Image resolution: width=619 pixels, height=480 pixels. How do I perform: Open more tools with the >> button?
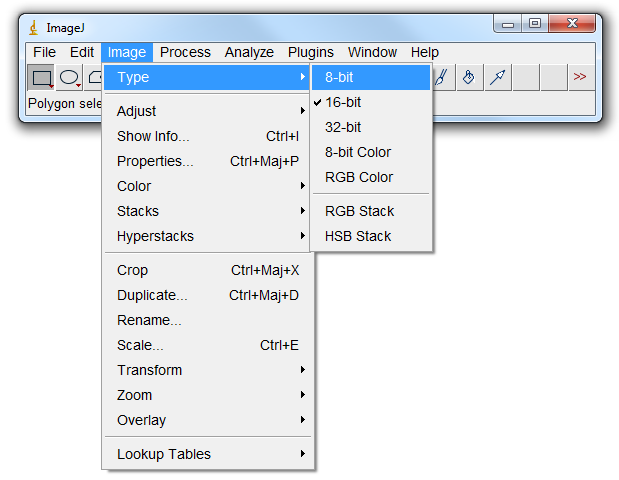pos(580,77)
